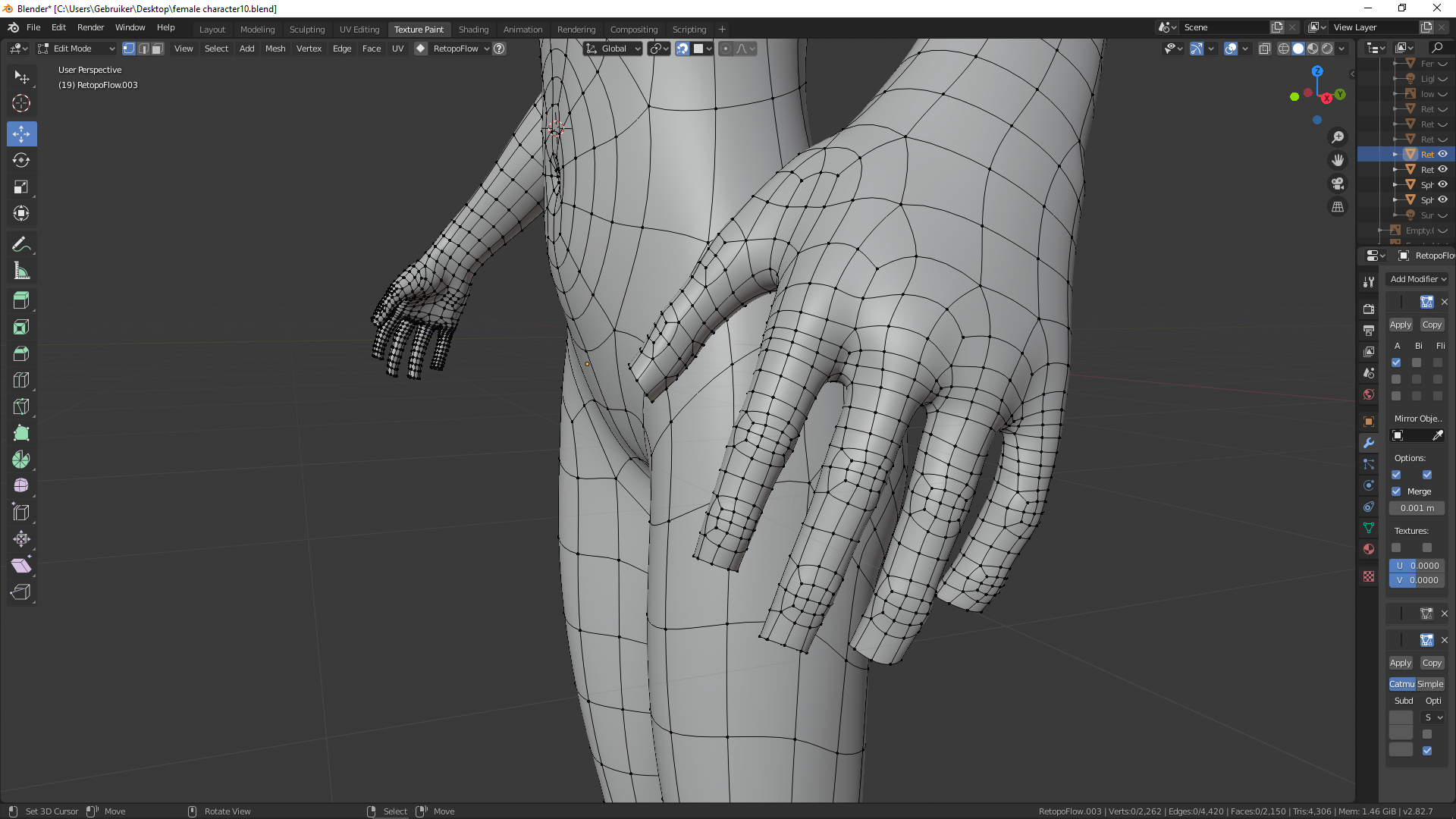Viewport: 1456px width, 819px height.
Task: Open the Global transform orientation dropdown
Action: tap(613, 49)
